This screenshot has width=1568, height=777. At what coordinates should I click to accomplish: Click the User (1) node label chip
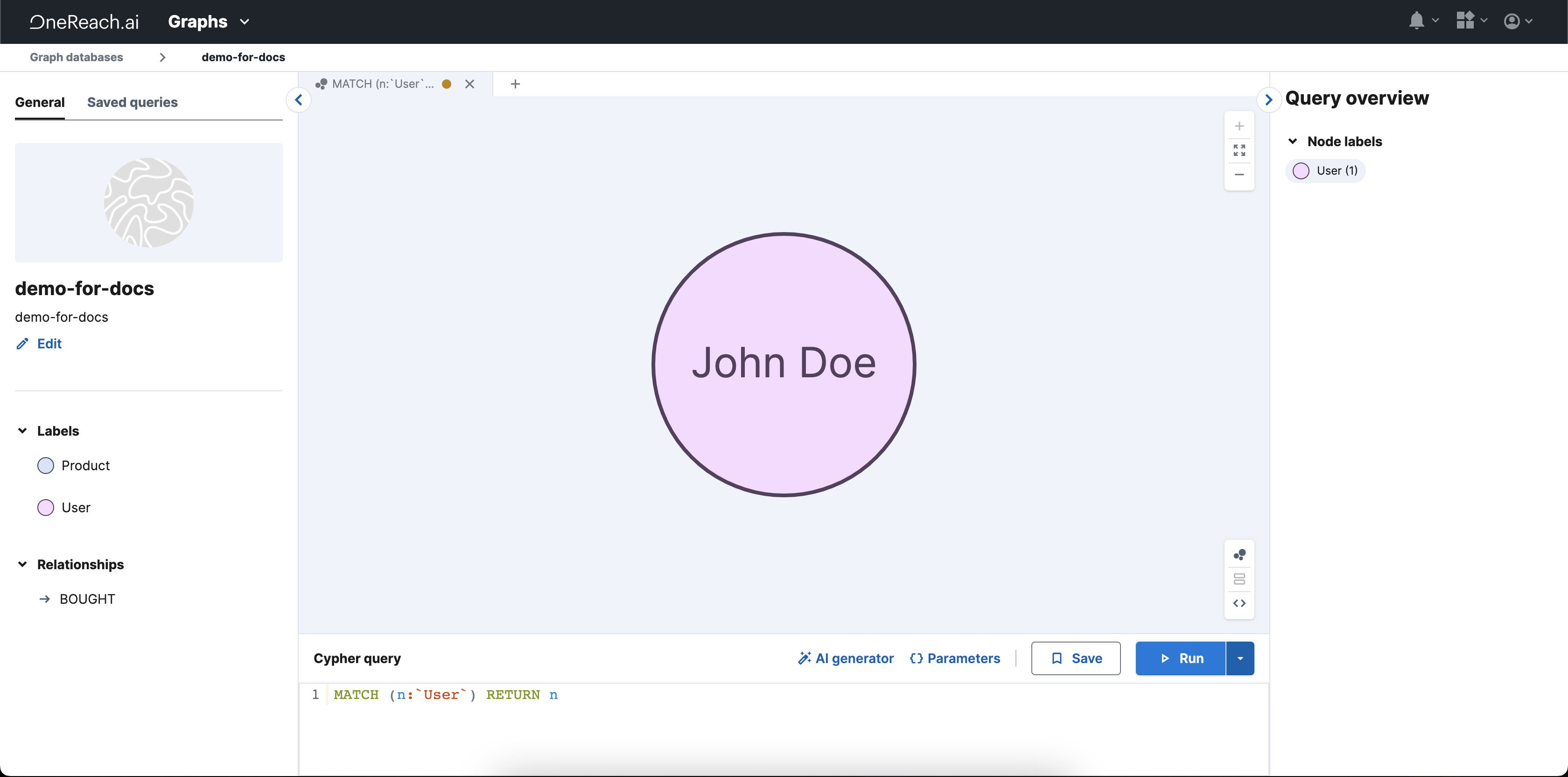(1325, 170)
